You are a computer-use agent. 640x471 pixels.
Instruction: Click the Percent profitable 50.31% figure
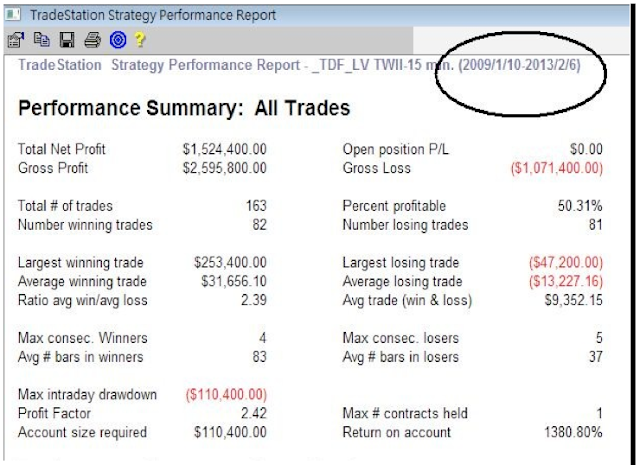tap(580, 206)
